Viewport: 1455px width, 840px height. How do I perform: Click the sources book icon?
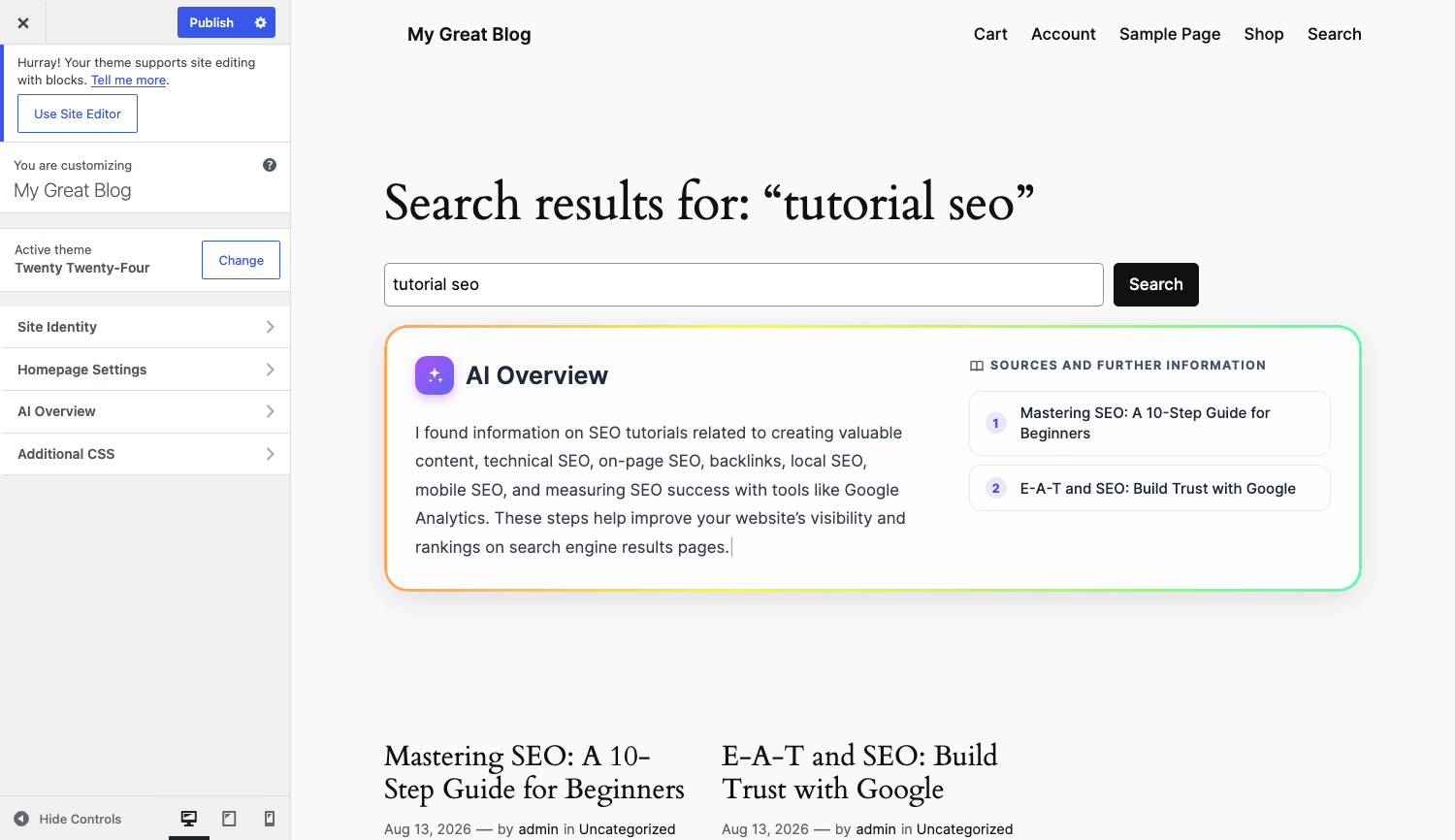(977, 366)
